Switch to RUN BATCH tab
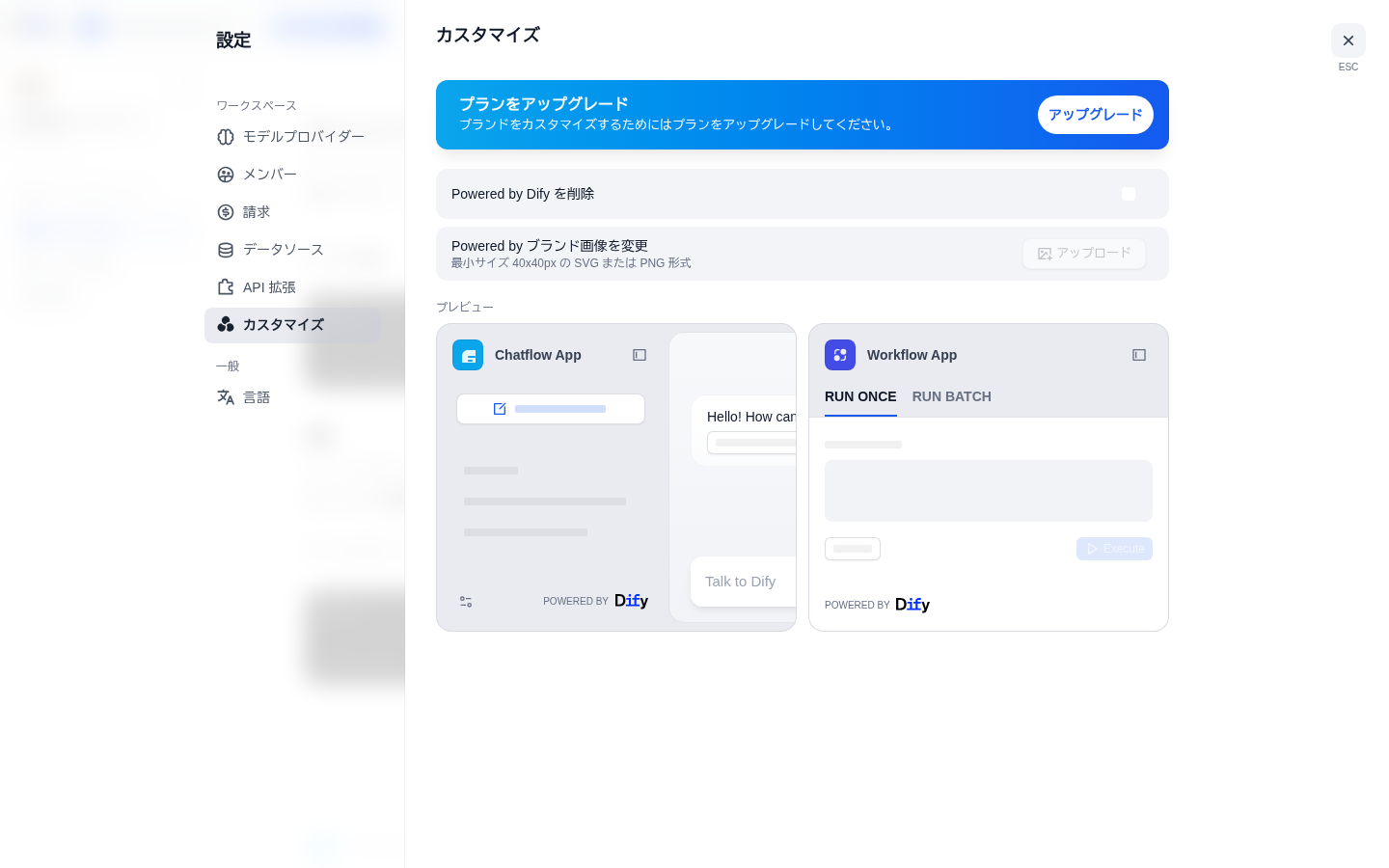Viewport: 1389px width, 868px height. pos(952,396)
